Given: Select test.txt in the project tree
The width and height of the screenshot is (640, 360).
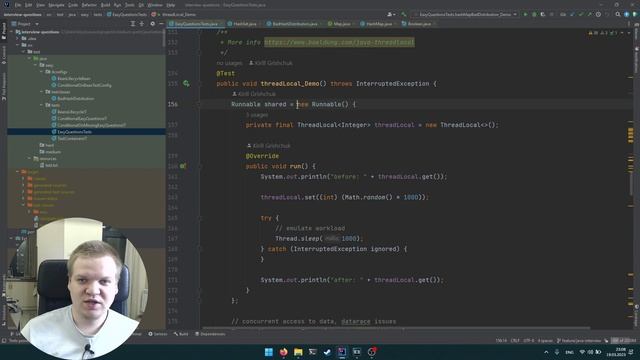Looking at the screenshot, I should 48,165.
